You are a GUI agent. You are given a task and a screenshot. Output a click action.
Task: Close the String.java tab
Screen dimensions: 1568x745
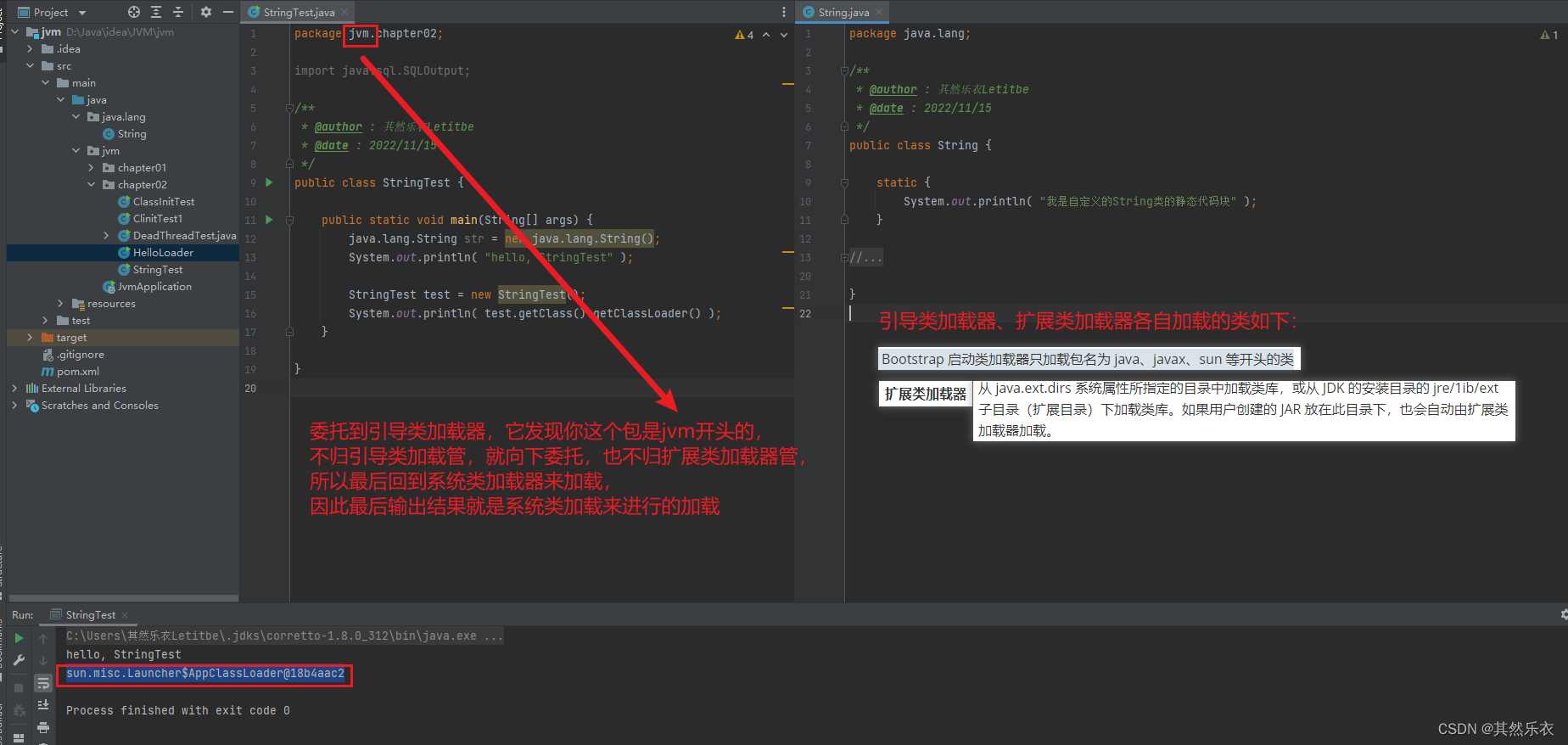pos(879,12)
